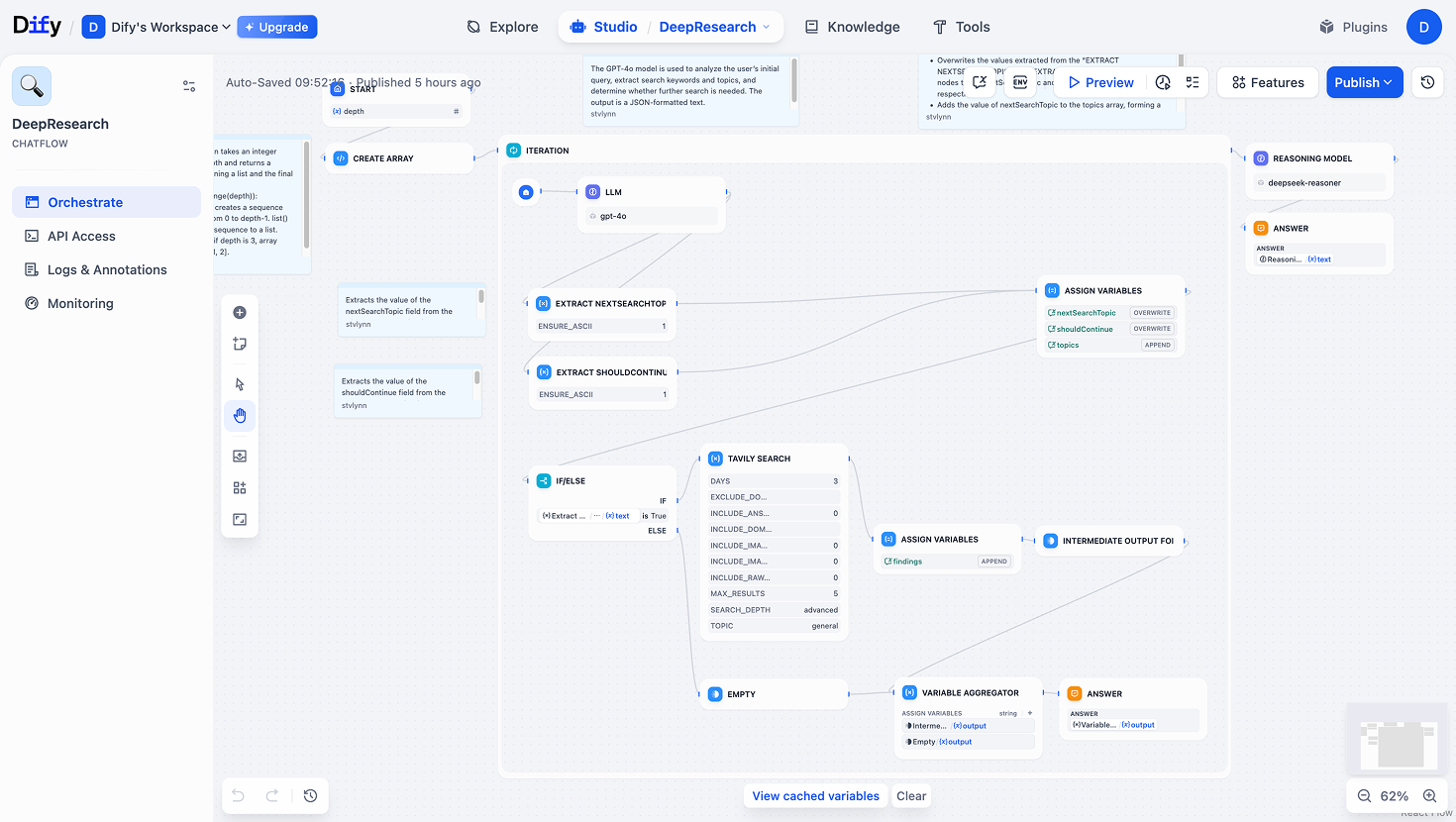This screenshot has height=822, width=1456.
Task: Open the Tools tab
Action: [962, 27]
